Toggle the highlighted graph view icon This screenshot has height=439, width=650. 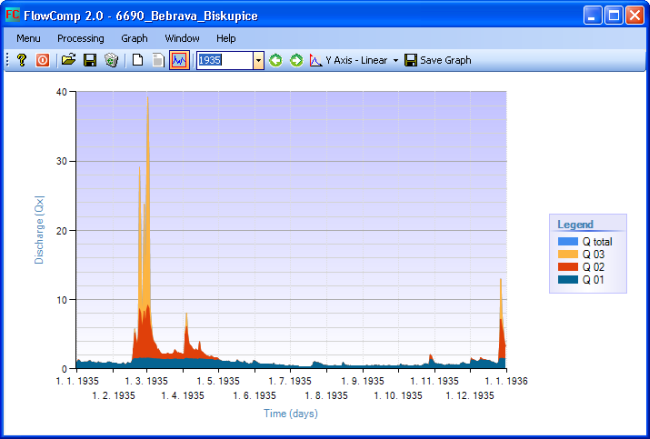click(179, 60)
